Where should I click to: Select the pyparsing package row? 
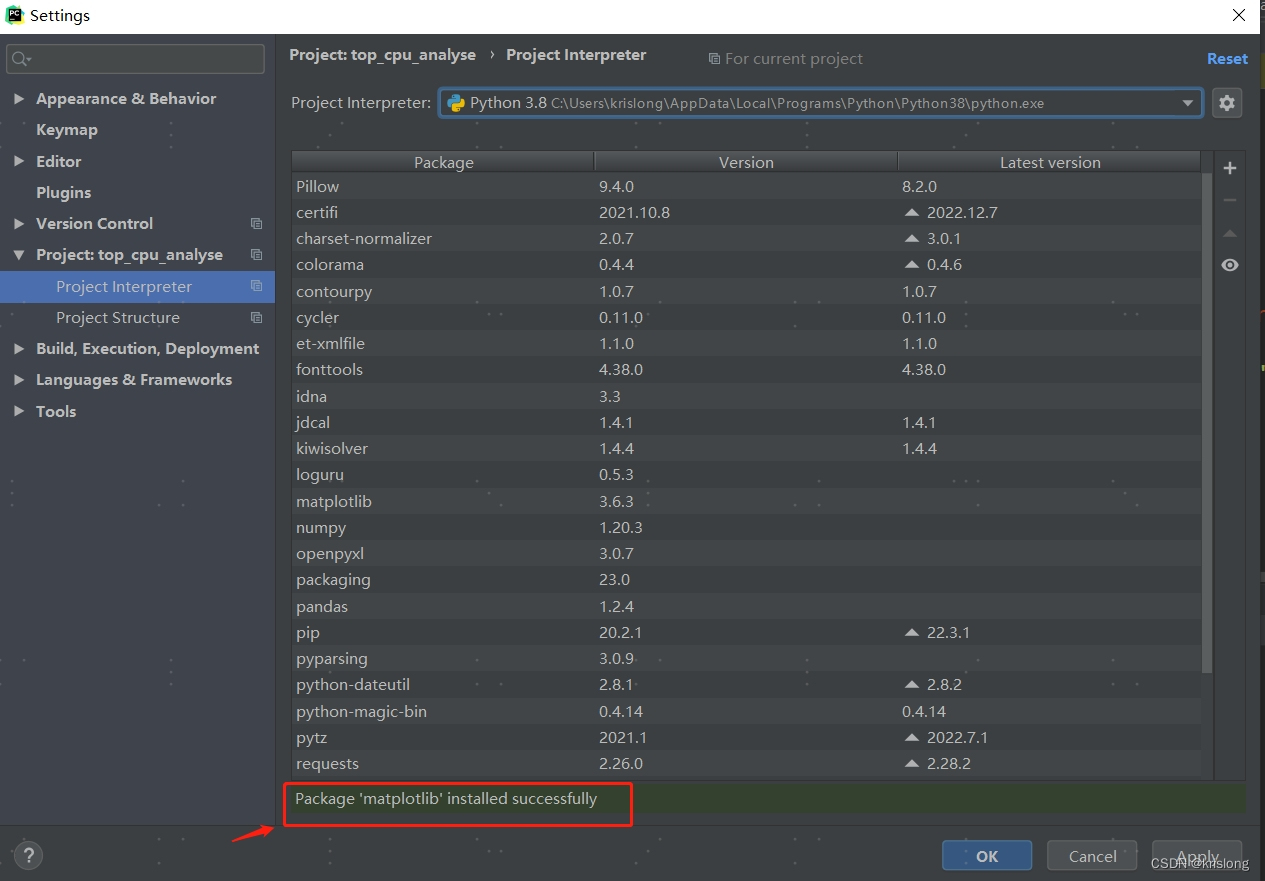746,659
